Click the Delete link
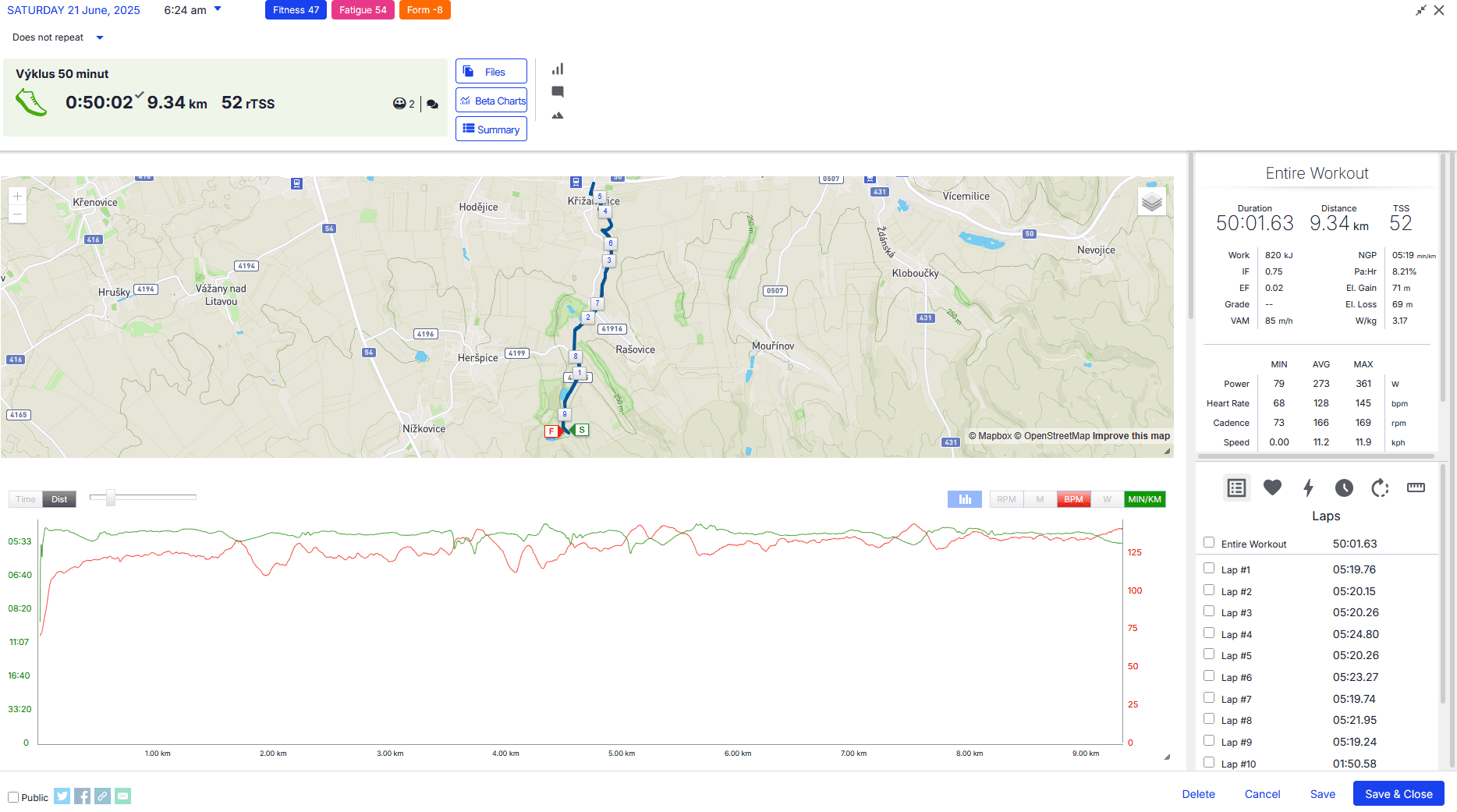The width and height of the screenshot is (1457, 812). (1198, 794)
